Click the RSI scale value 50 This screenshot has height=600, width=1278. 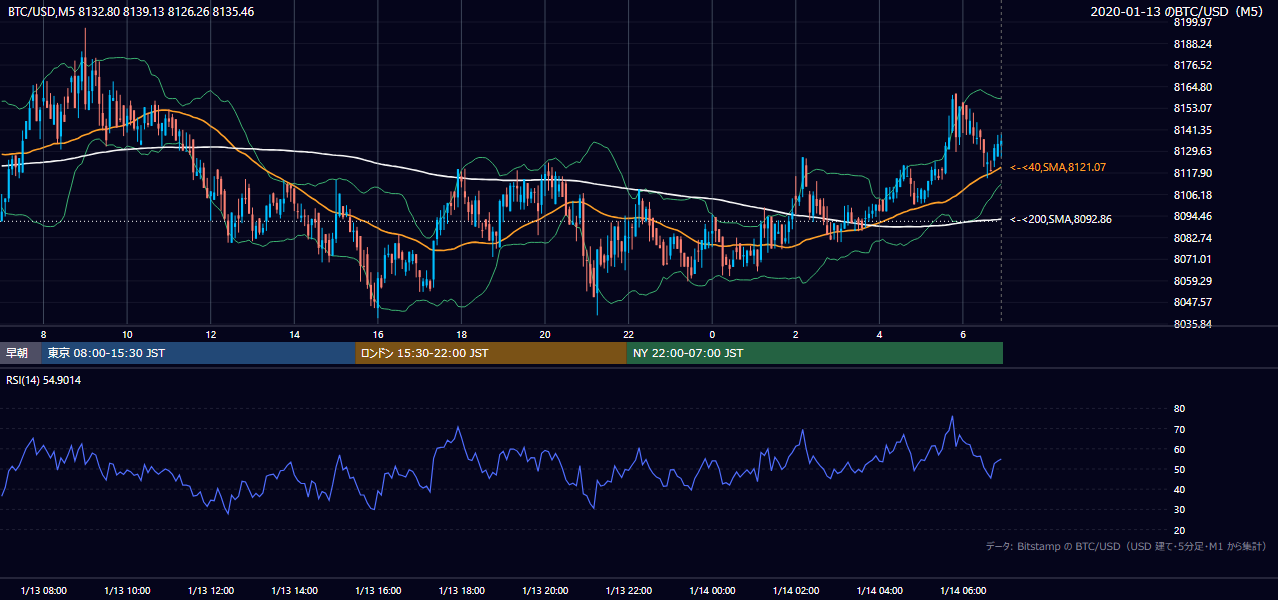coord(1179,469)
